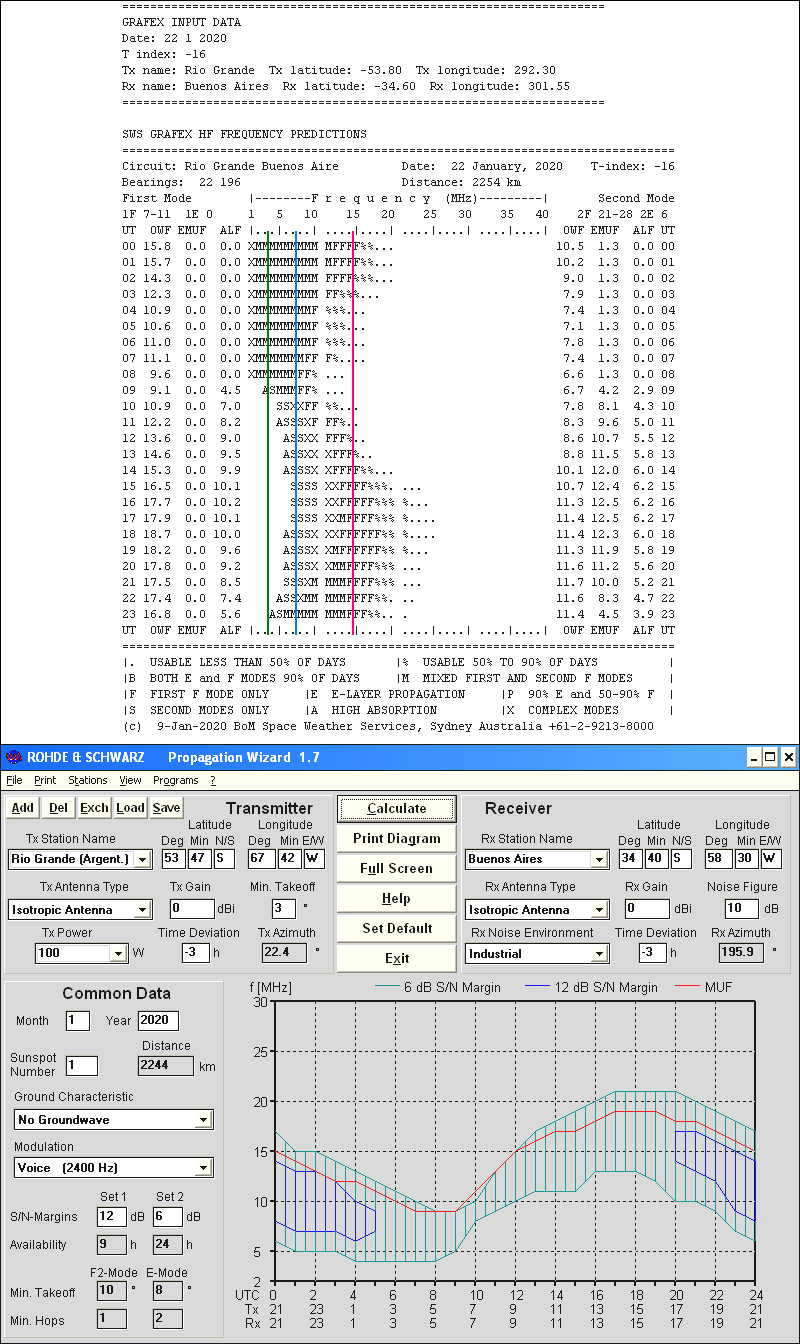Expand the Ground Characteristic dropdown

tap(204, 1120)
